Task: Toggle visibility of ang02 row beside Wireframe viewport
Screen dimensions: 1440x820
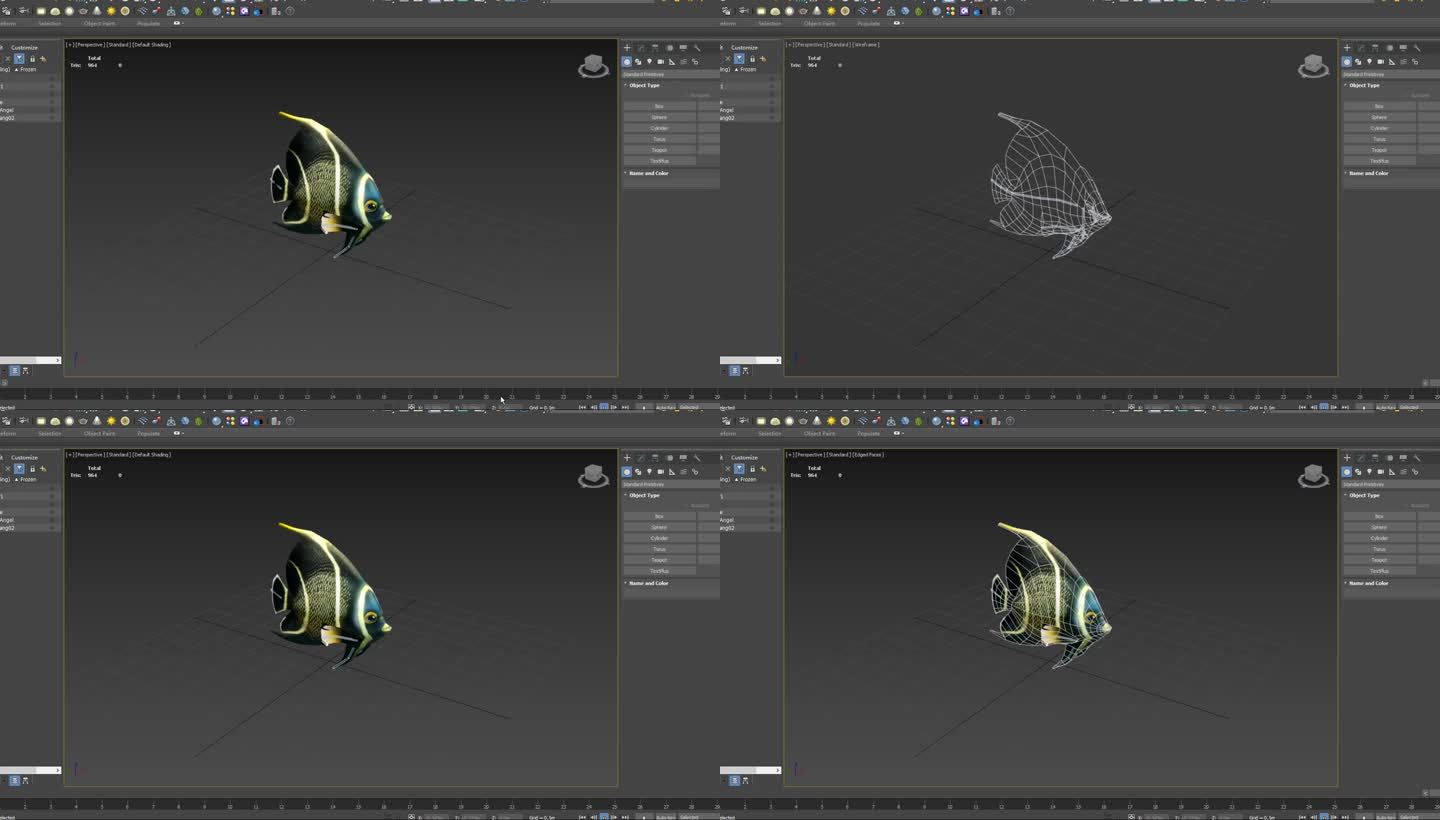Action: click(772, 117)
